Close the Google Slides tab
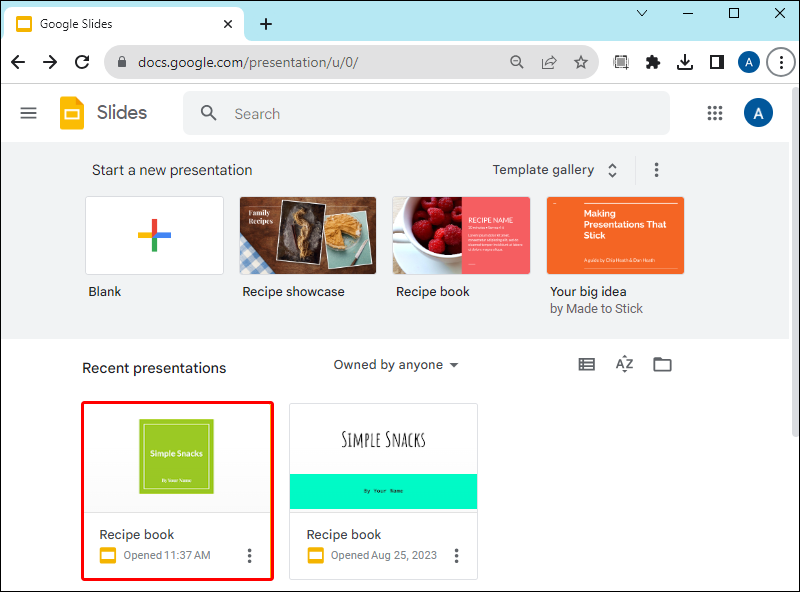The height and width of the screenshot is (592, 800). pos(228,24)
